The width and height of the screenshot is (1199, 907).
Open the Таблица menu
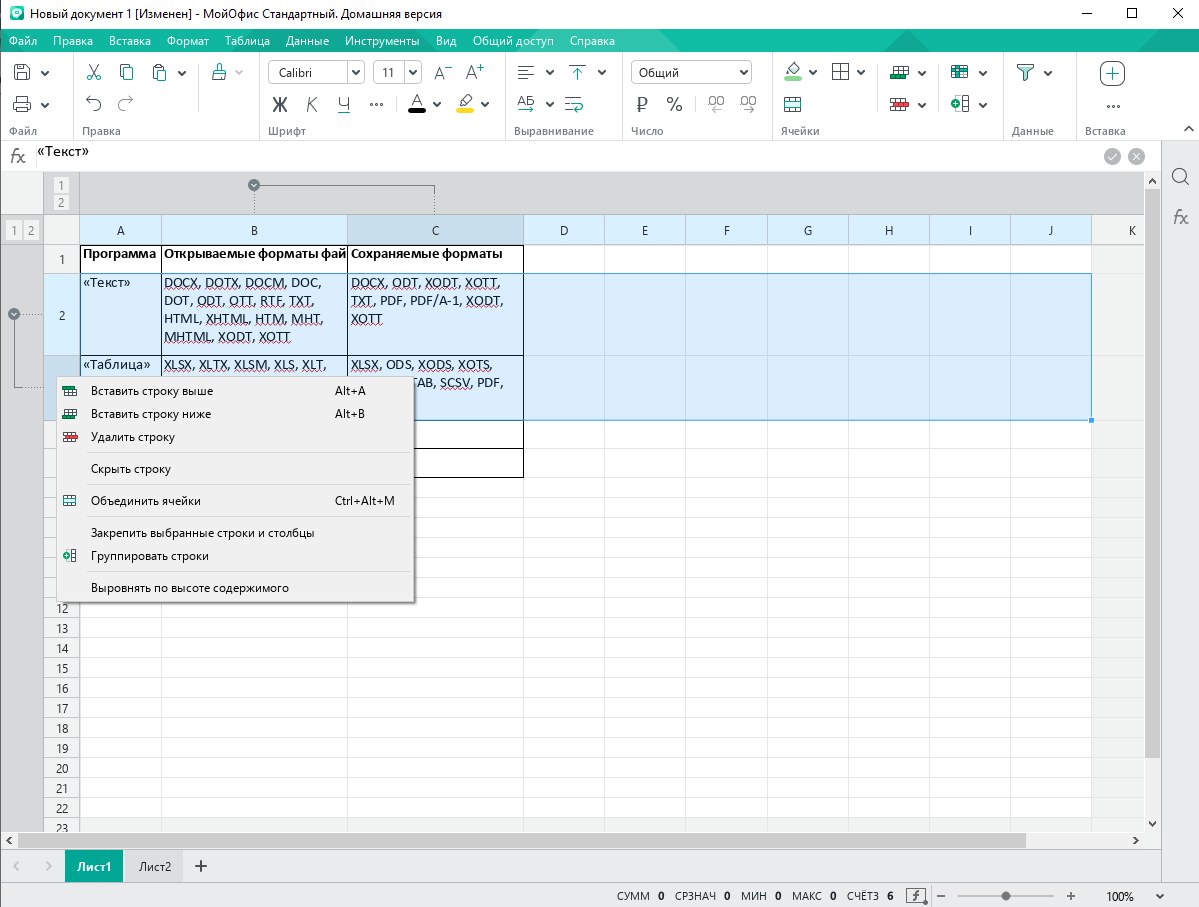click(x=247, y=41)
